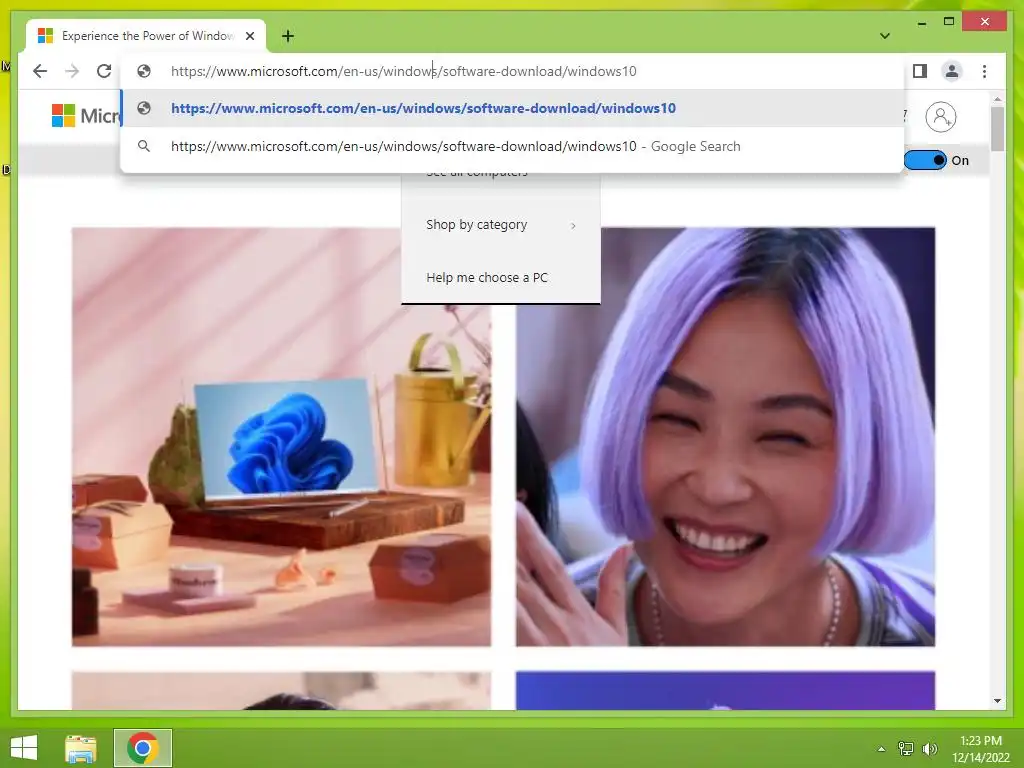The width and height of the screenshot is (1024, 768).
Task: Open the Chrome profile avatar button
Action: (x=952, y=71)
